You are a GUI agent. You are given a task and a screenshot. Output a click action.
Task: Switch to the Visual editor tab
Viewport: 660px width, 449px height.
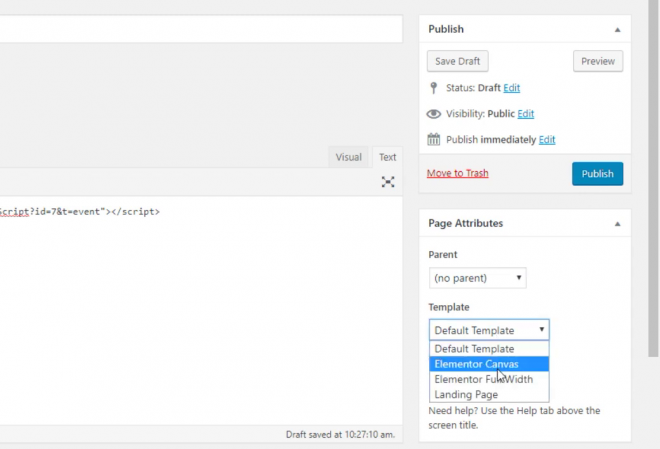click(348, 157)
